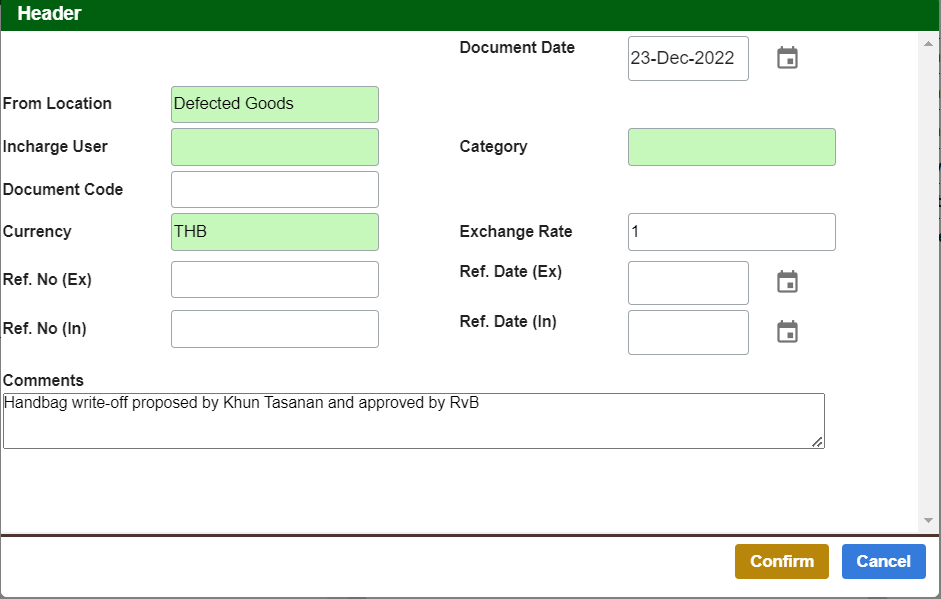Screen dimensions: 941x599
Task: Open the Ref. Date (Ex) calendar icon
Action: click(x=787, y=282)
